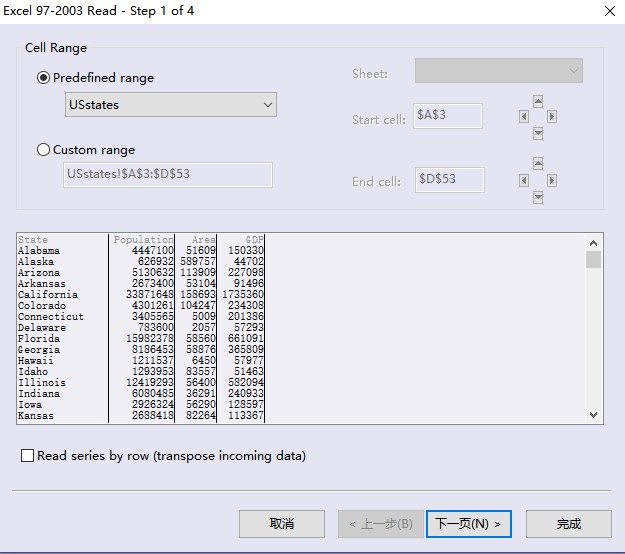The height and width of the screenshot is (554, 625).
Task: Click the GDP column header in preview
Action: (x=255, y=240)
